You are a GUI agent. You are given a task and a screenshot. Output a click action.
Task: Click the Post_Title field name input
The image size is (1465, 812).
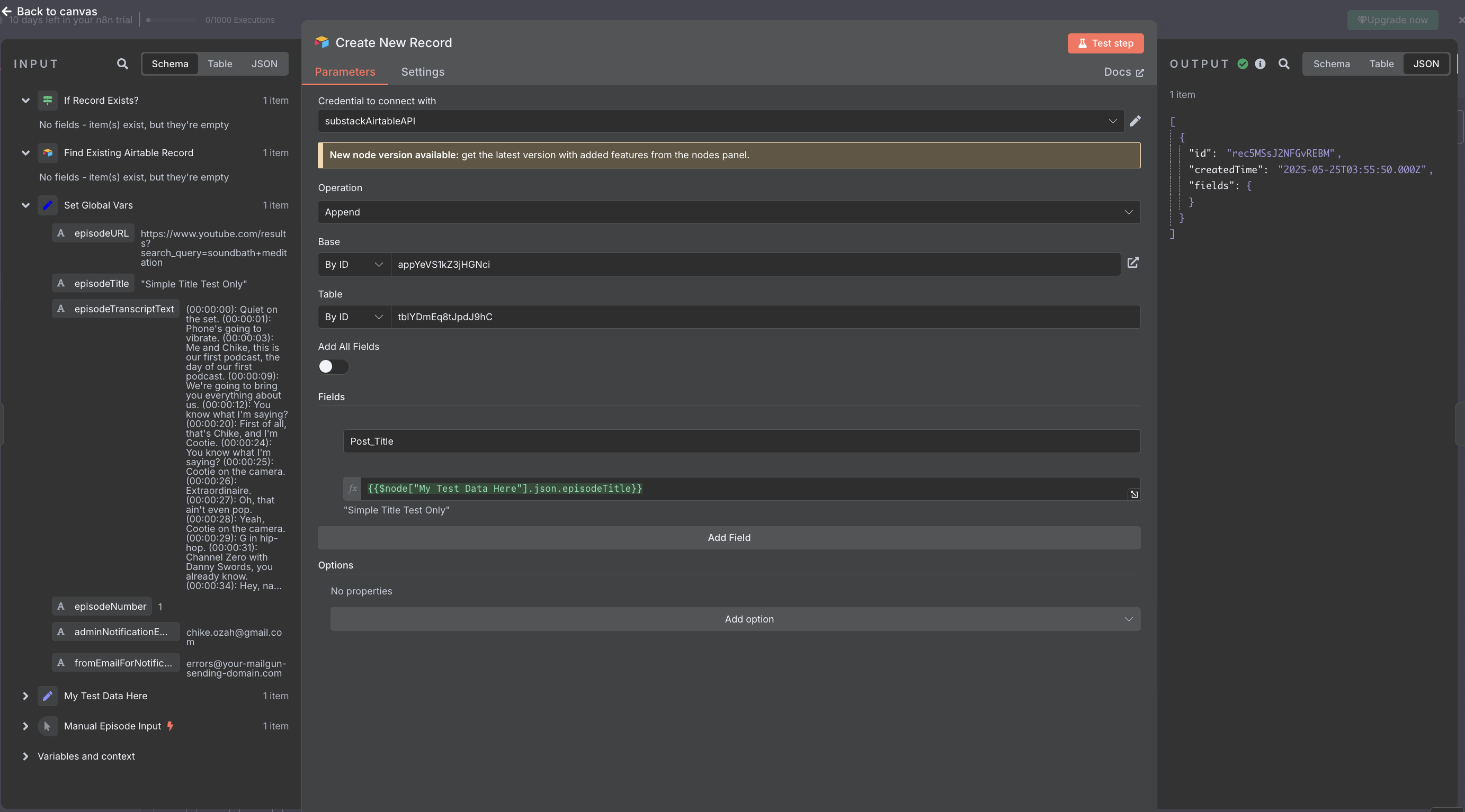[x=742, y=441]
